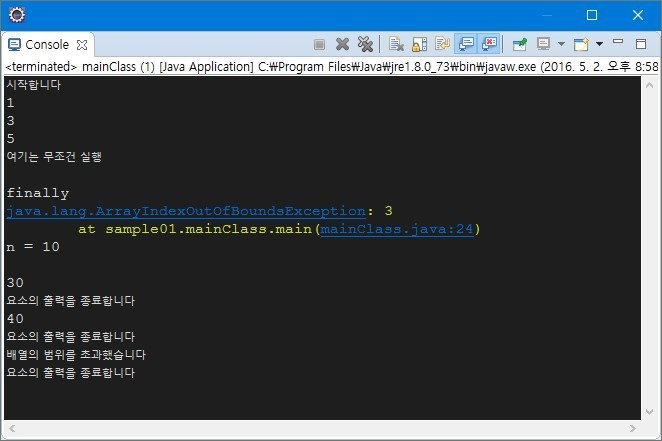Image resolution: width=662 pixels, height=441 pixels.
Task: Click the Eclipse icon in the title bar
Action: tap(17, 15)
